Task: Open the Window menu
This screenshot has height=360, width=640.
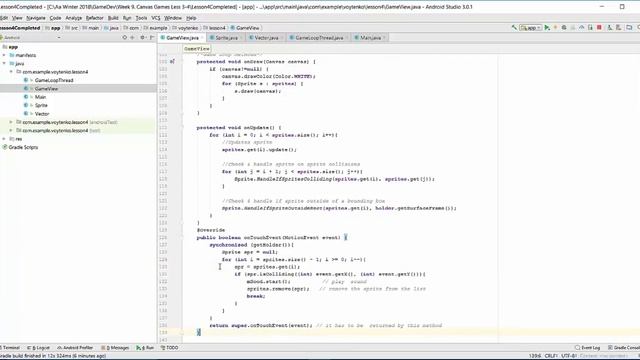Action: [173, 18]
